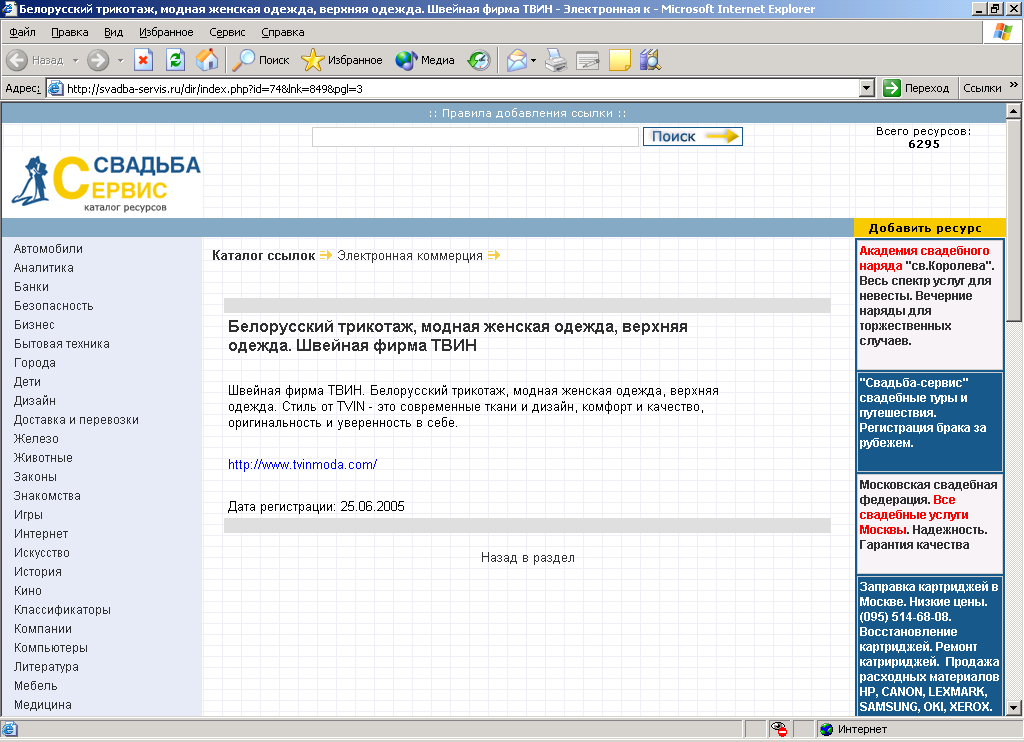The height and width of the screenshot is (742, 1024).
Task: Open the Вид menu
Action: 114,32
